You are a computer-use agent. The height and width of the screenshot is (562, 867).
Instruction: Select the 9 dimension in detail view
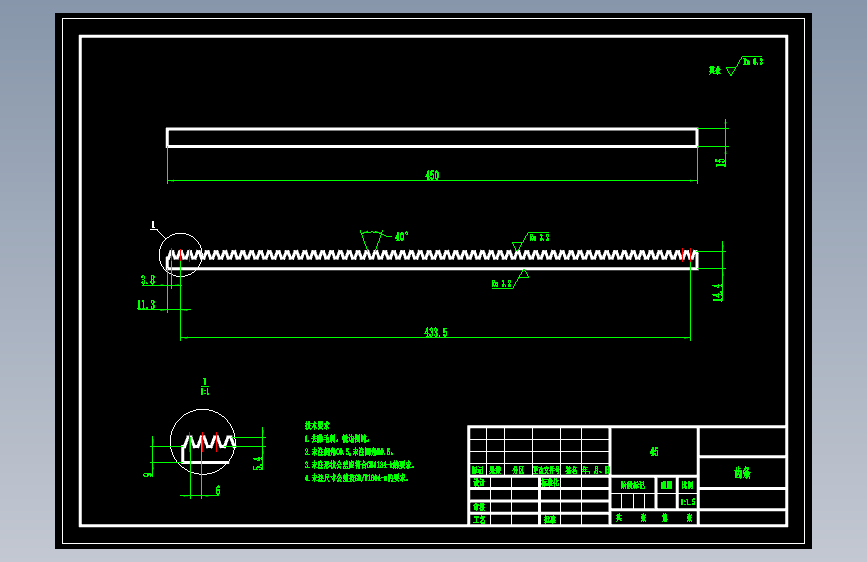point(147,474)
